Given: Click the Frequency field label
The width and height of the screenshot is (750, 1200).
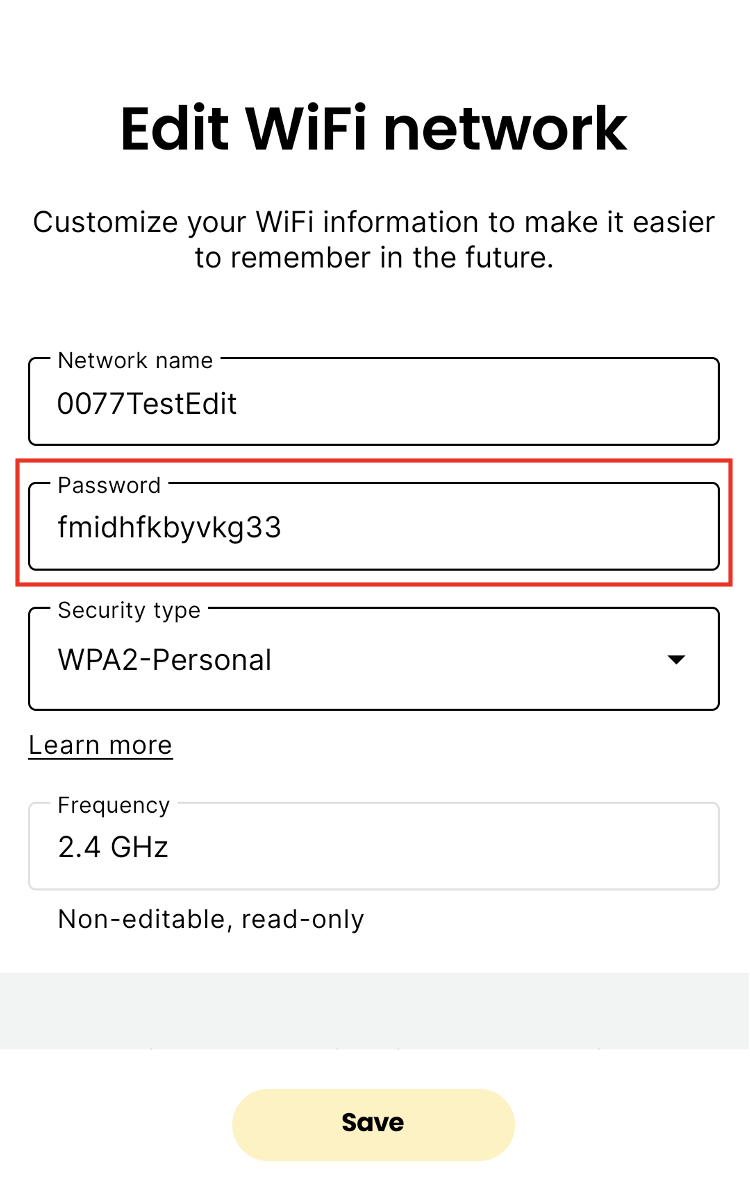Looking at the screenshot, I should [113, 805].
